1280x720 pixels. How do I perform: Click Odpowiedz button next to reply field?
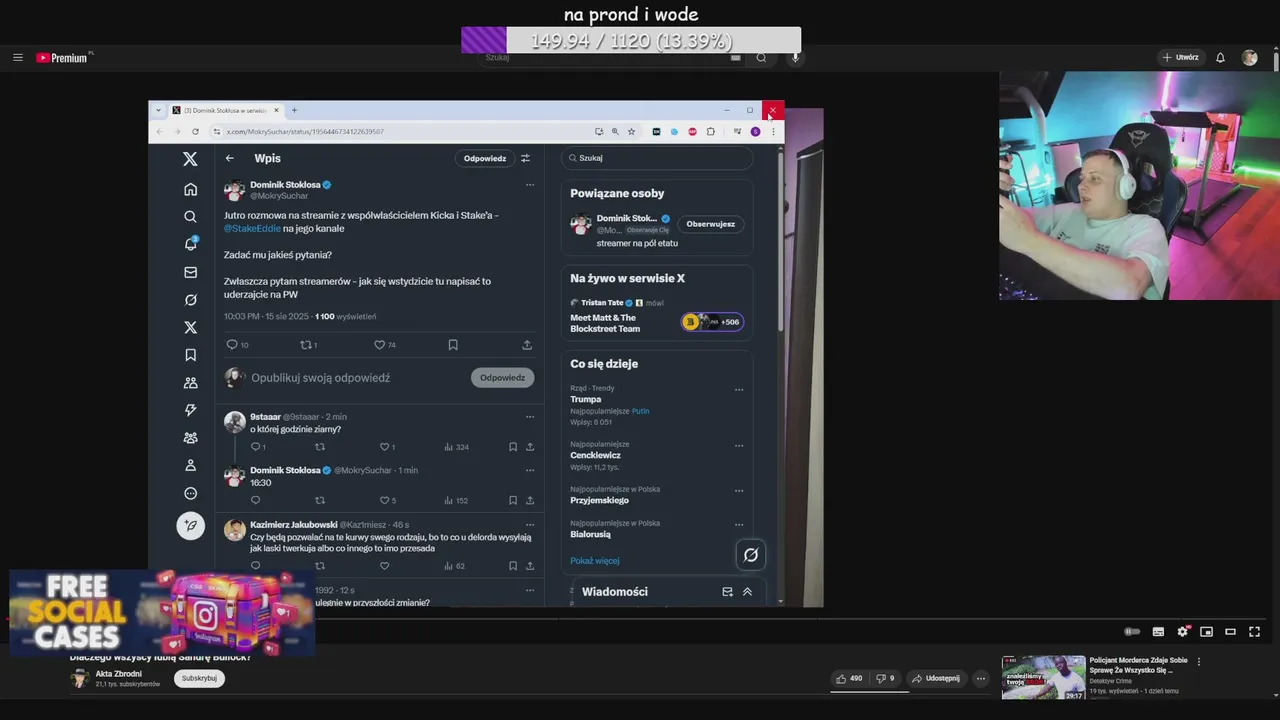click(502, 377)
